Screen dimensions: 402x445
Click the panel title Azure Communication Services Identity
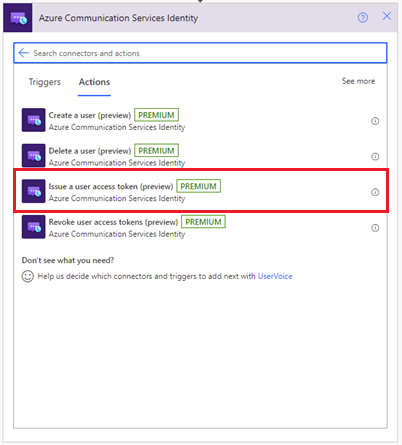[x=118, y=18]
